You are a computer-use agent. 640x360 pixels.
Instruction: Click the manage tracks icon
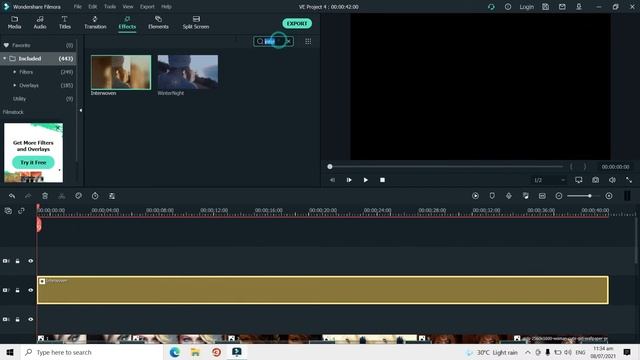8,211
